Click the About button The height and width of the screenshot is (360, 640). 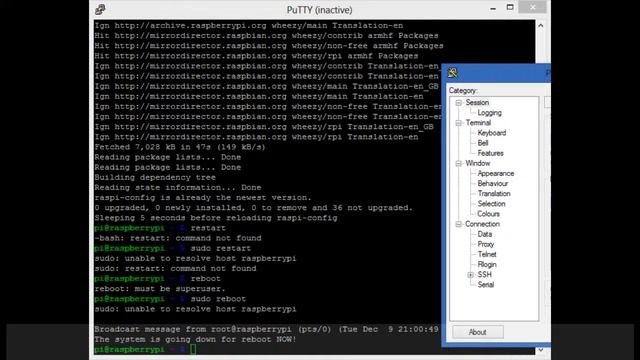(x=478, y=332)
